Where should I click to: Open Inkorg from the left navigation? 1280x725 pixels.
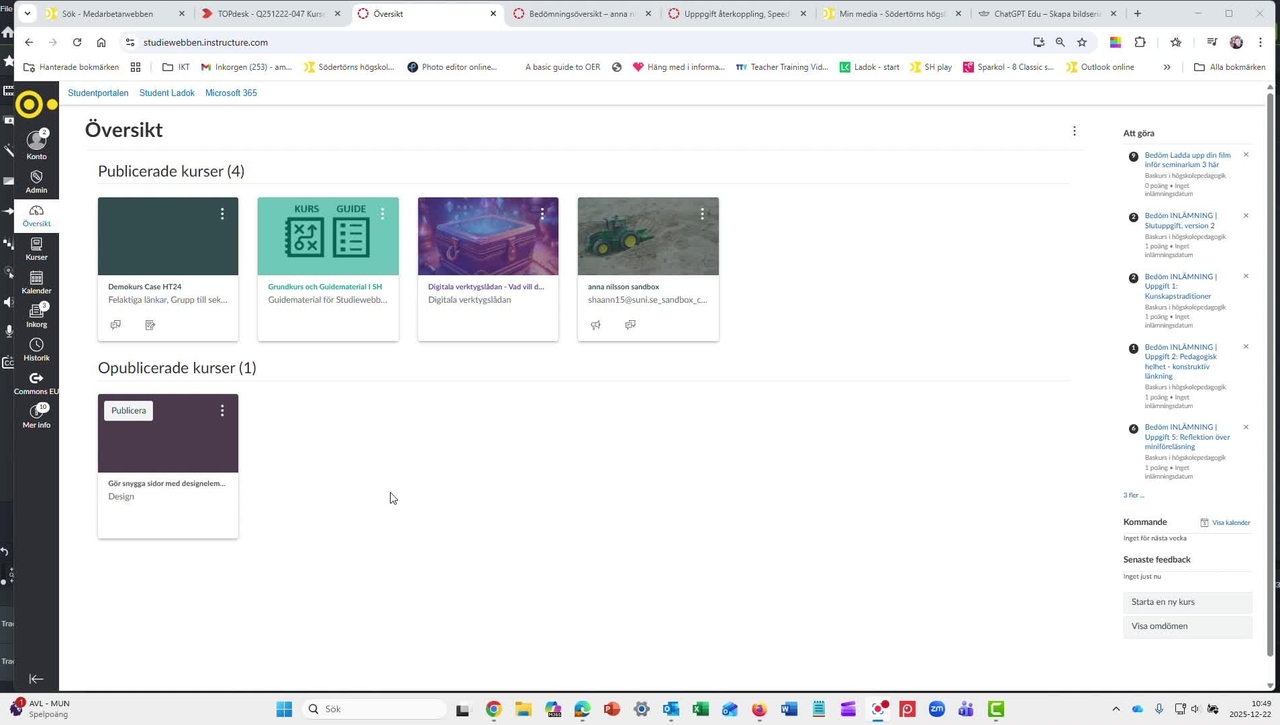(x=36, y=317)
